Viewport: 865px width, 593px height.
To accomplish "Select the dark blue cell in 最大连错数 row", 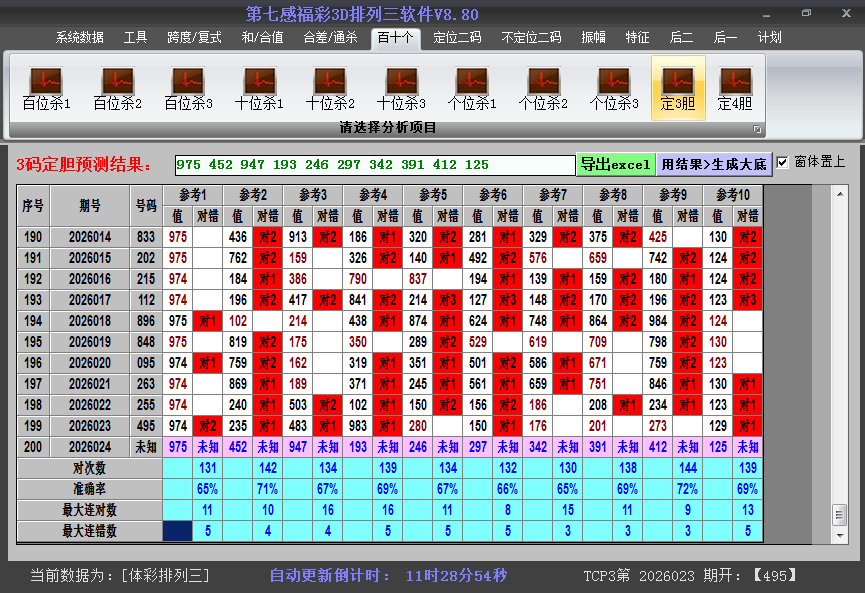I will click(x=178, y=531).
